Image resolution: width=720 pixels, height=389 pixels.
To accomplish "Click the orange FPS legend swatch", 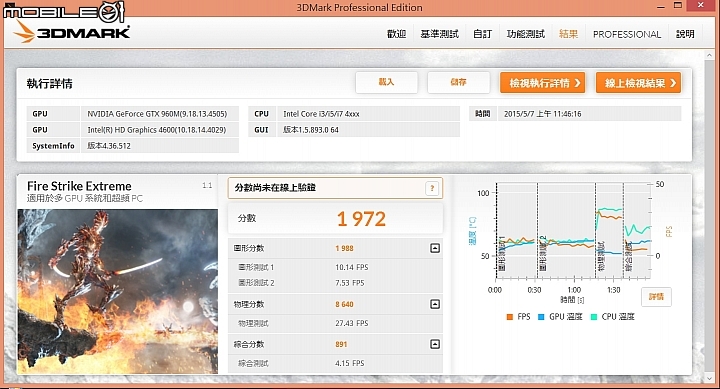I will [x=509, y=317].
